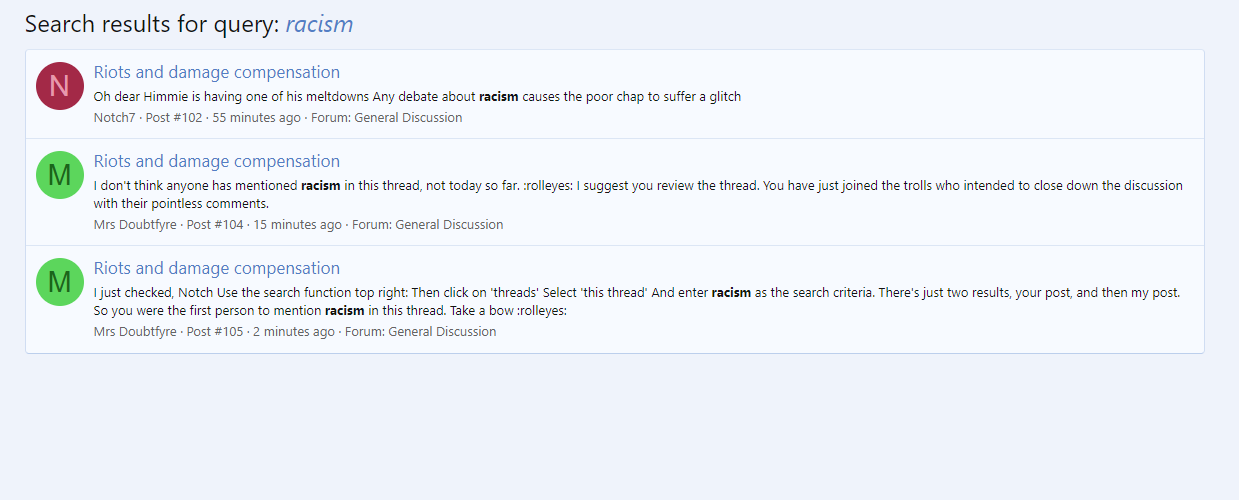Click Notch7's red N avatar
This screenshot has width=1239, height=500.
coord(60,85)
